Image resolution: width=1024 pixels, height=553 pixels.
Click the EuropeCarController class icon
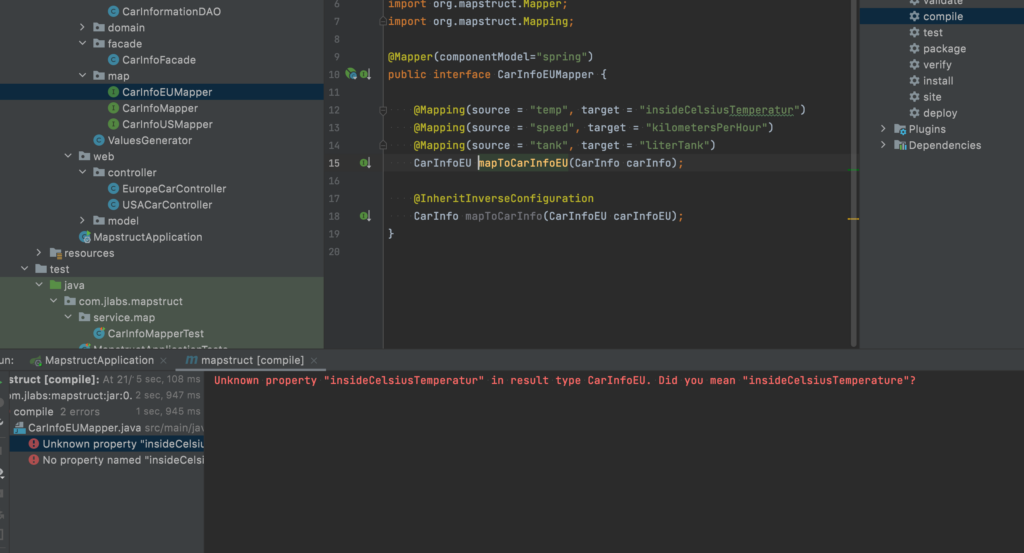[x=114, y=189]
